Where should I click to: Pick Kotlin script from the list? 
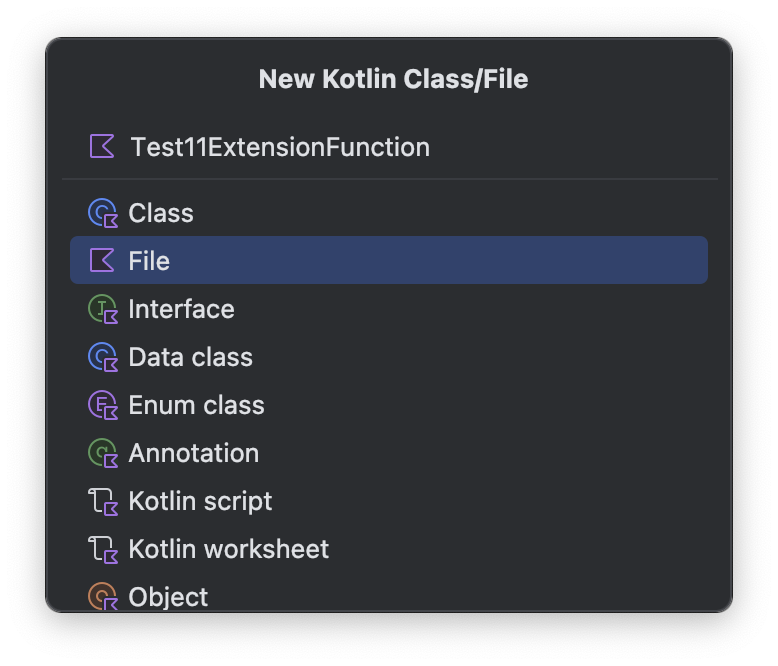coord(200,501)
